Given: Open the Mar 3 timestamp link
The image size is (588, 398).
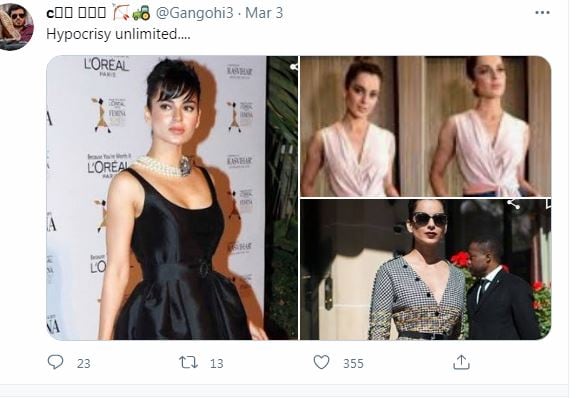Looking at the screenshot, I should point(264,13).
